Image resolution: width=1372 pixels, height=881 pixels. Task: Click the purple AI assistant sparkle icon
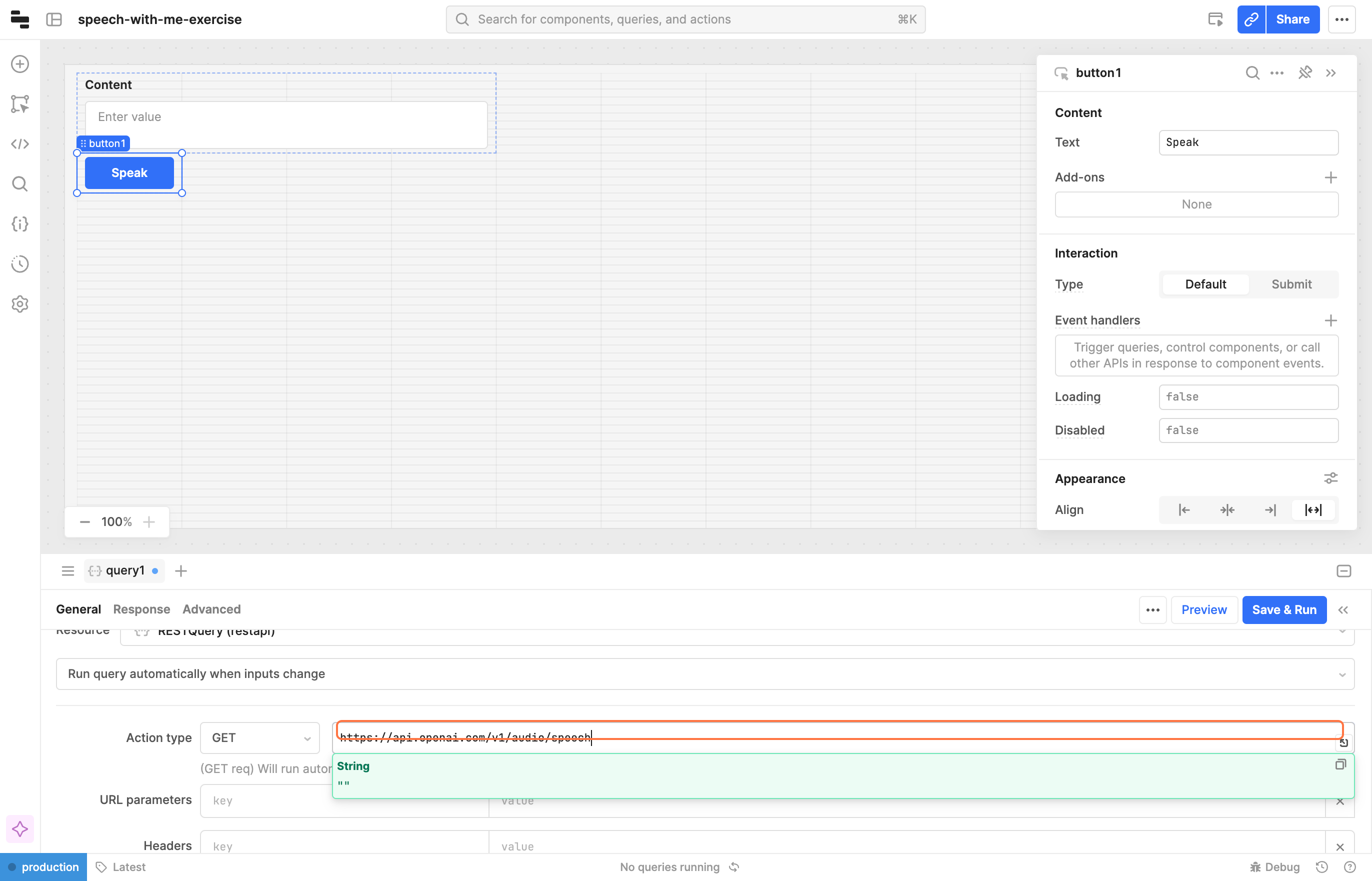coord(20,829)
